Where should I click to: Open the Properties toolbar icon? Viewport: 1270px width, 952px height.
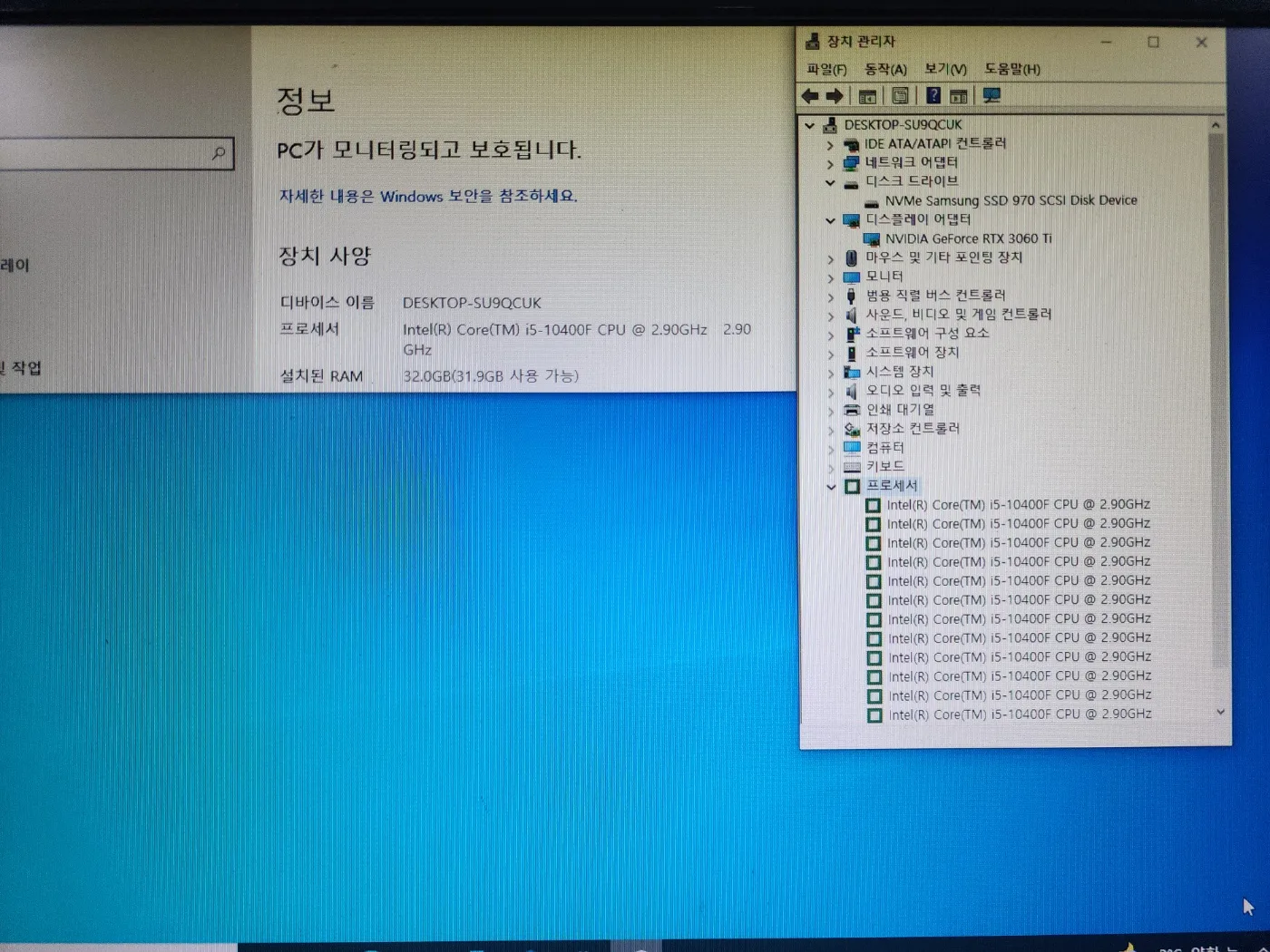click(900, 96)
